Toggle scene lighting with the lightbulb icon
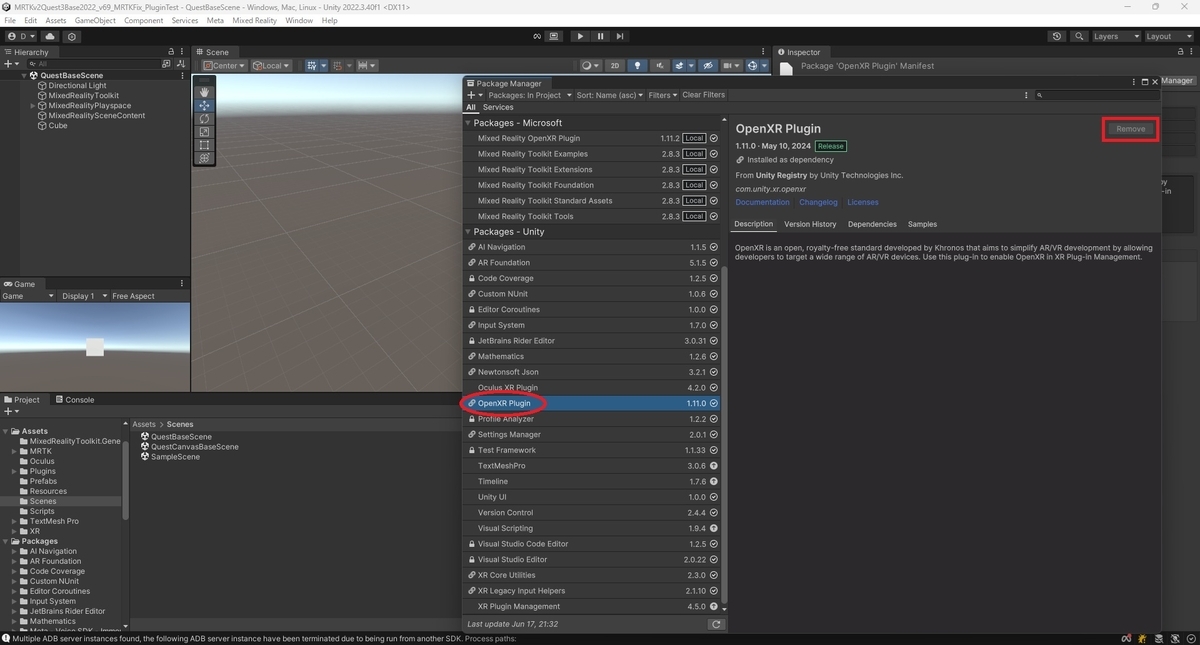Image resolution: width=1200 pixels, height=645 pixels. tap(638, 65)
